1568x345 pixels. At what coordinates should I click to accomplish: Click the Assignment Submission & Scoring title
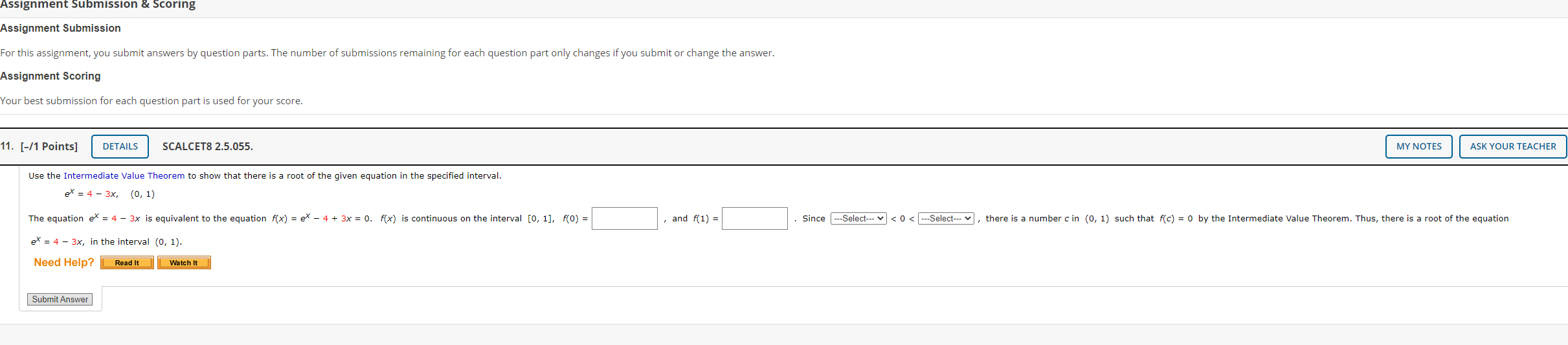[98, 5]
